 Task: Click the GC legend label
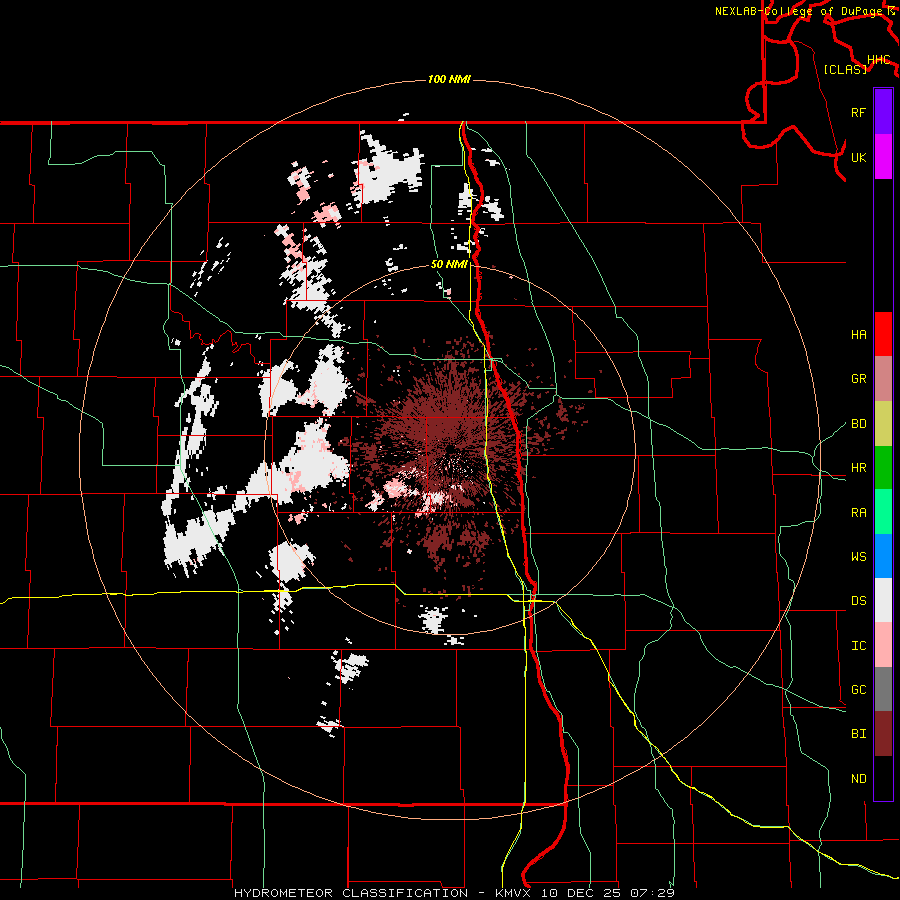[858, 690]
